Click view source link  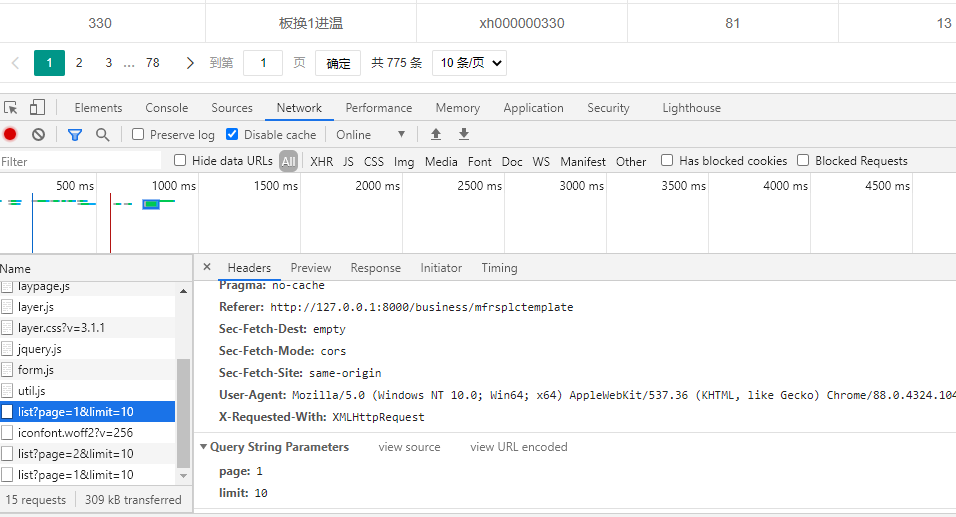[409, 447]
